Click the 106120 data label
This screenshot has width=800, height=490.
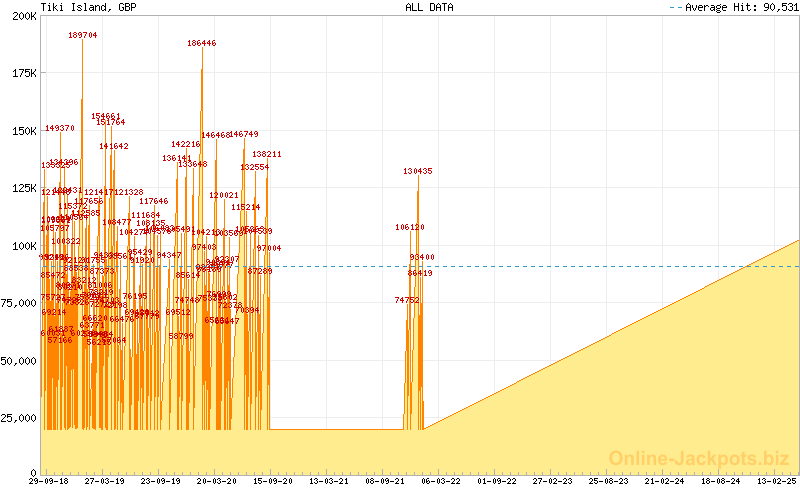410,228
